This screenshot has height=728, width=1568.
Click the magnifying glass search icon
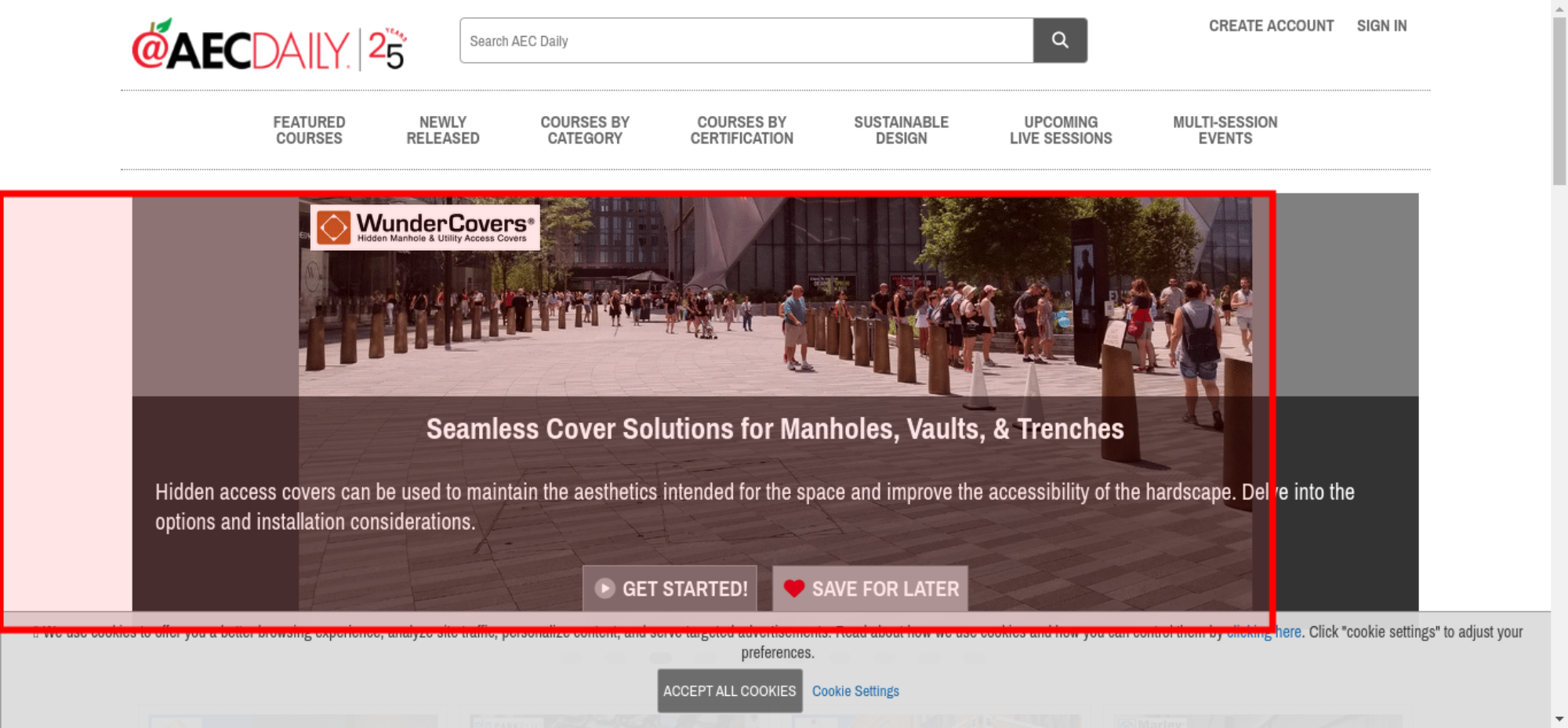[x=1059, y=40]
